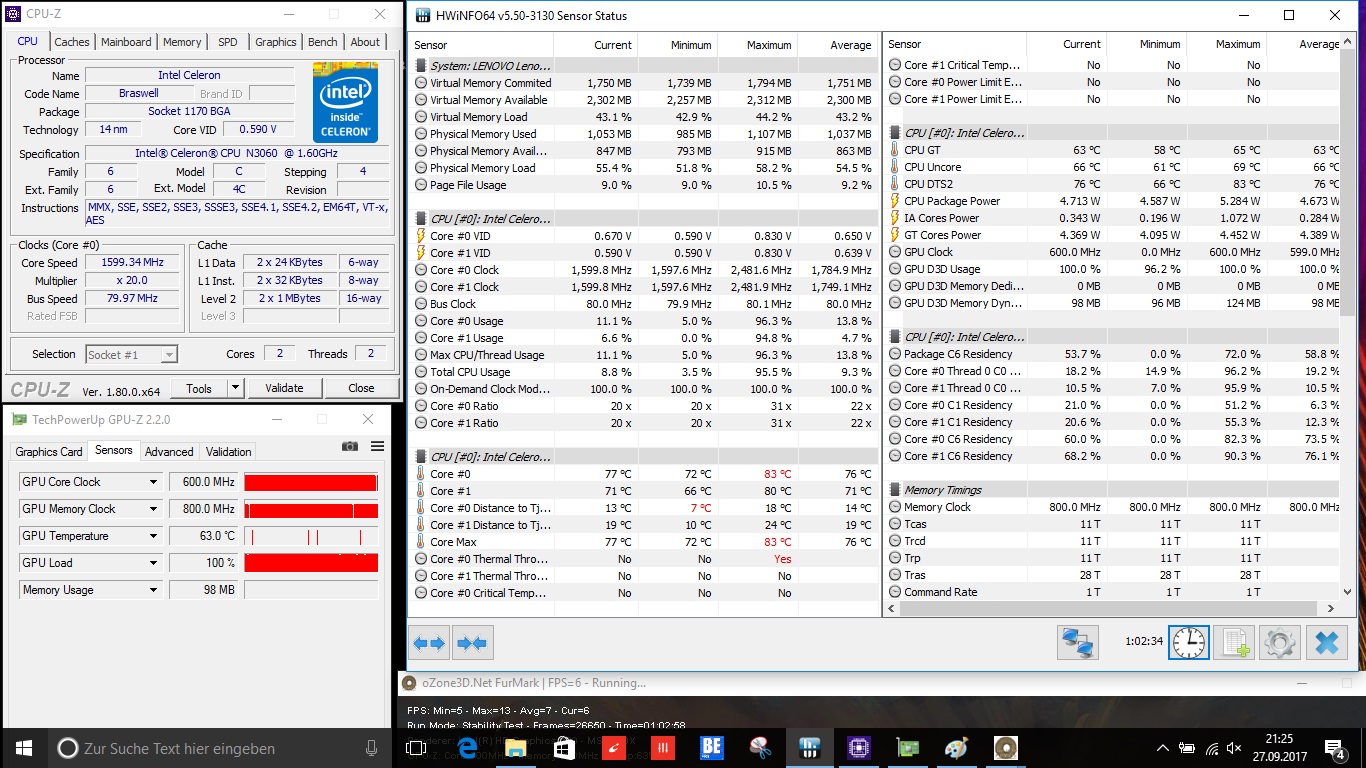This screenshot has height=768, width=1366.
Task: Click the Close button in CPU-Z
Action: [361, 388]
